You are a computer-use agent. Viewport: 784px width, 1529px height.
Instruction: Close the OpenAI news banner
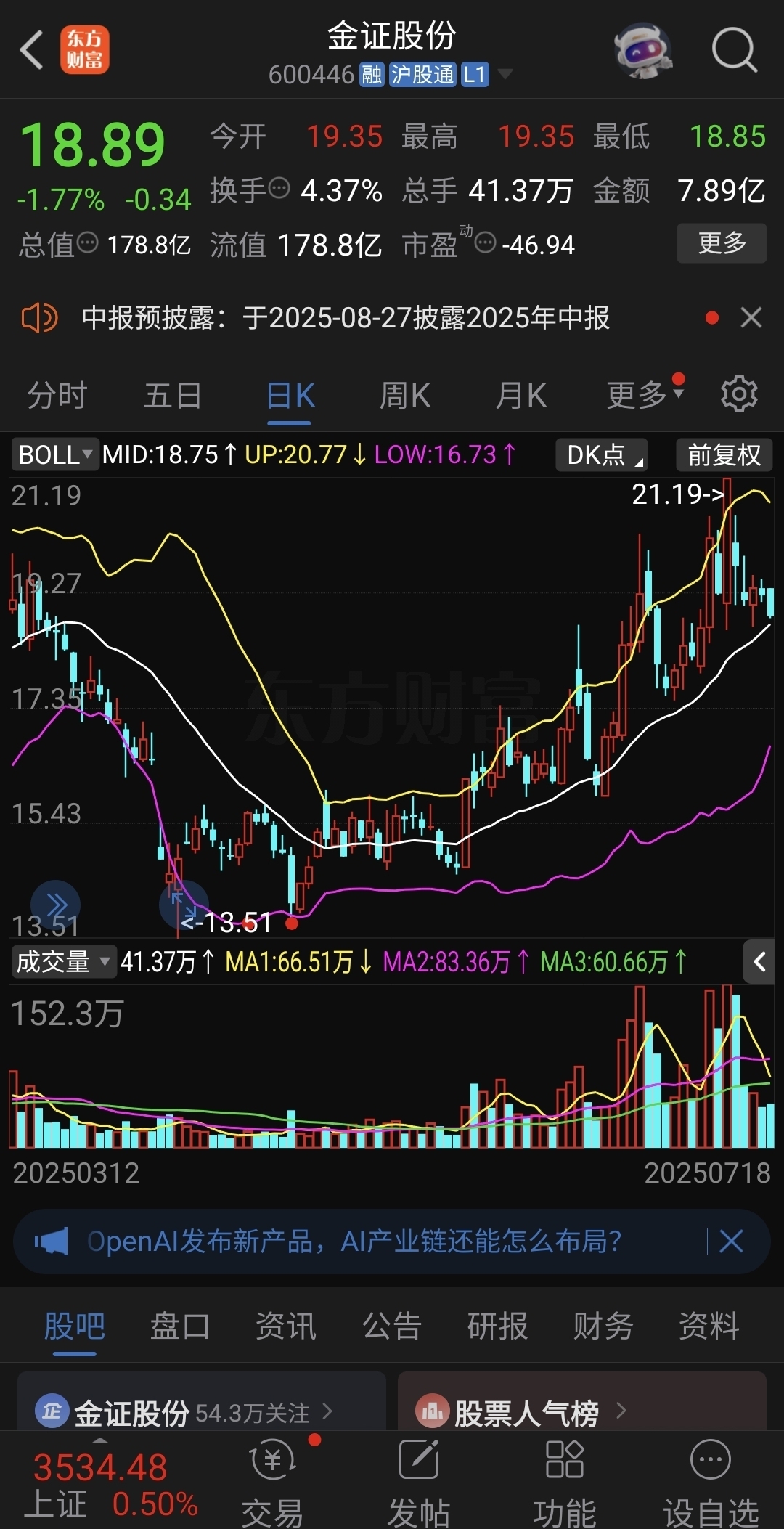point(731,1241)
